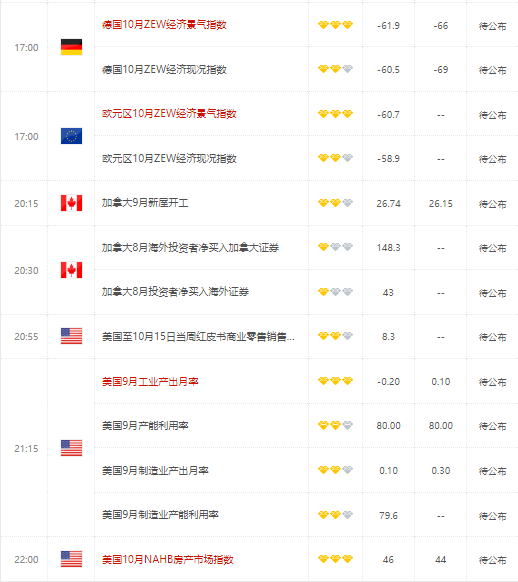Click the Canada flag at 20:30
518x582 pixels.
point(71,270)
